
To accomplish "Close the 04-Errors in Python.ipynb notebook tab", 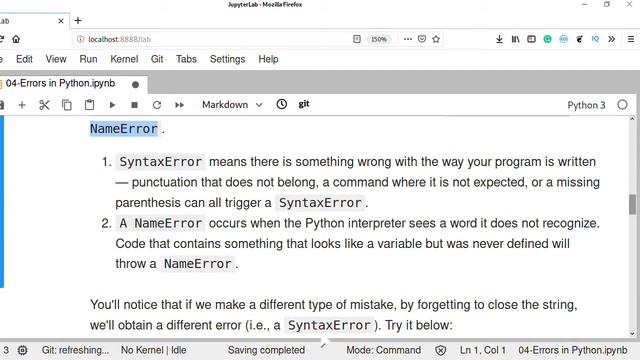I will [136, 84].
